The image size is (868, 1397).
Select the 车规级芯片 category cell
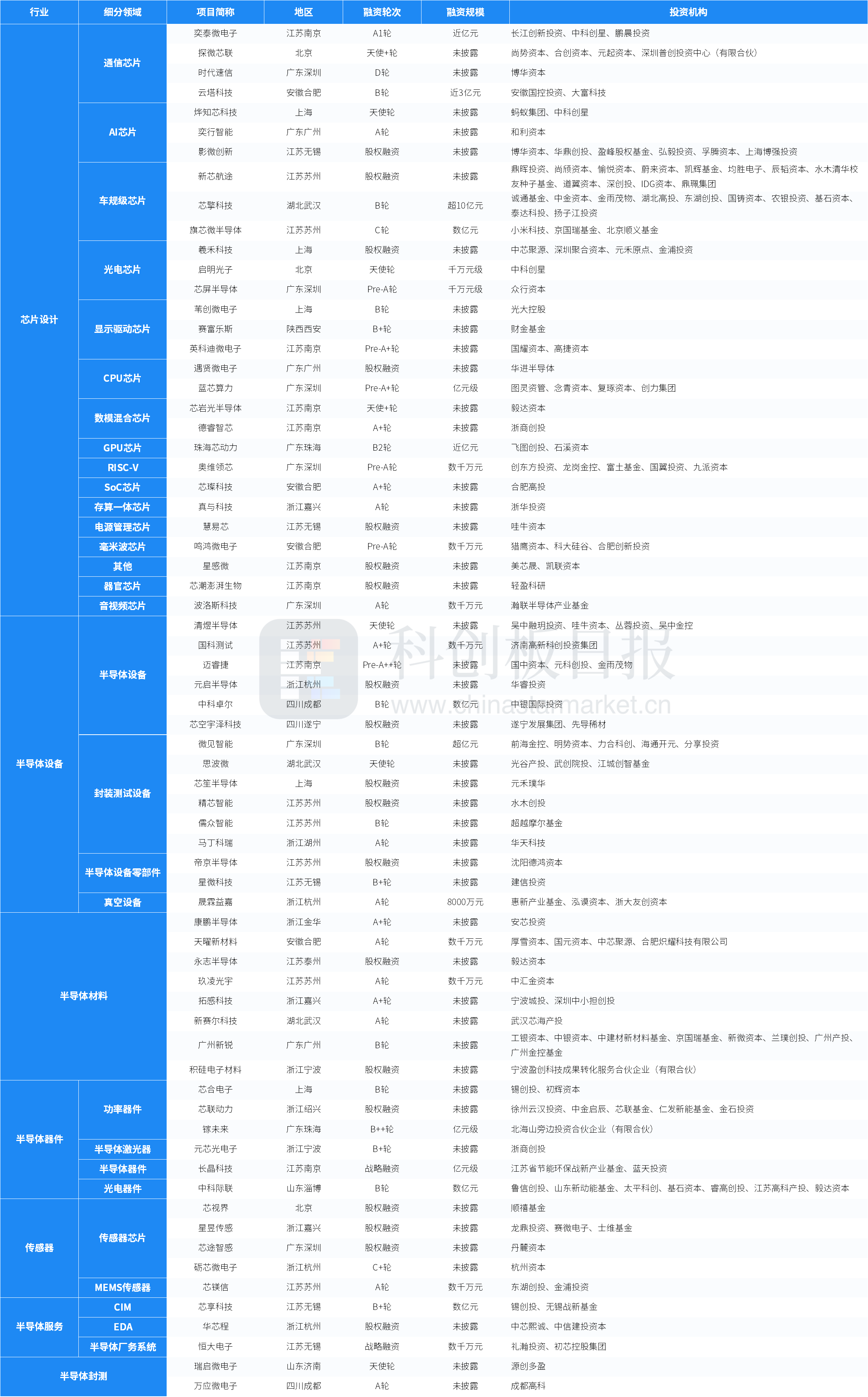point(122,201)
